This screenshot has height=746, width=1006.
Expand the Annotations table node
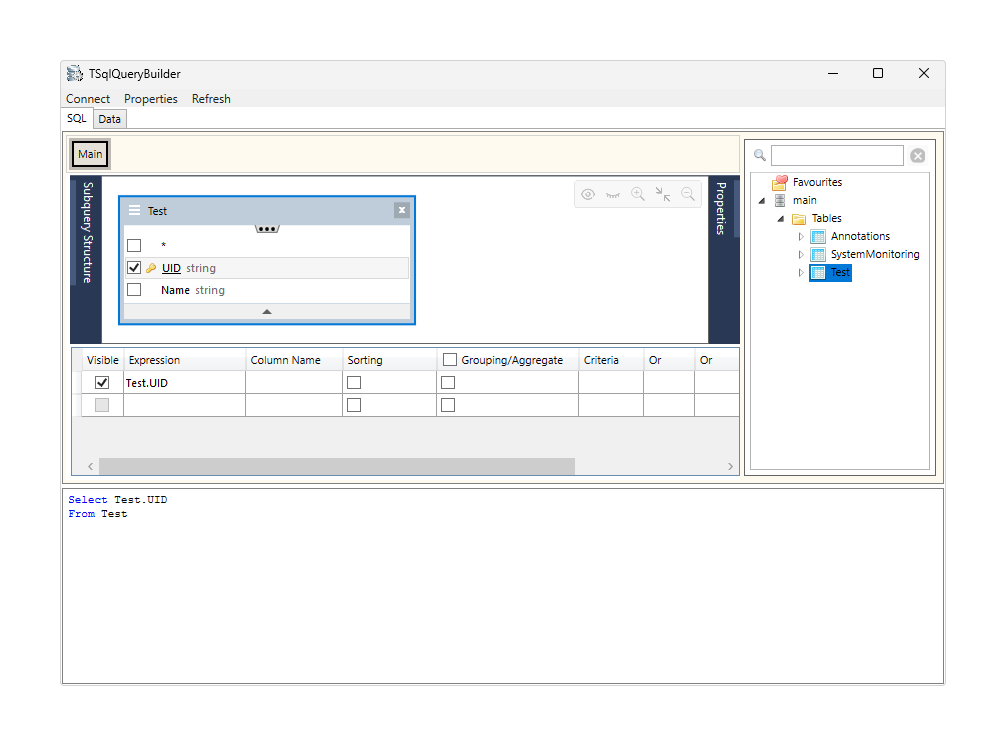point(801,237)
